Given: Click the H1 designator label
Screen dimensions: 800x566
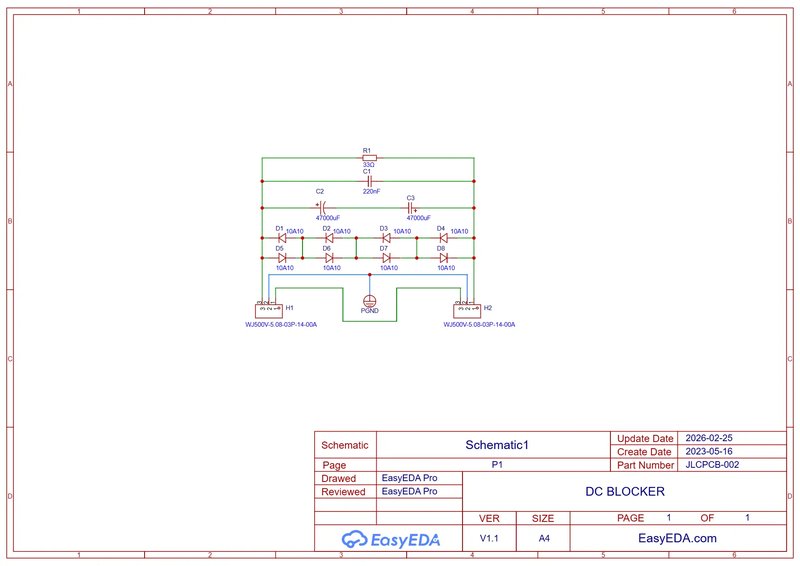Looking at the screenshot, I should coord(290,308).
